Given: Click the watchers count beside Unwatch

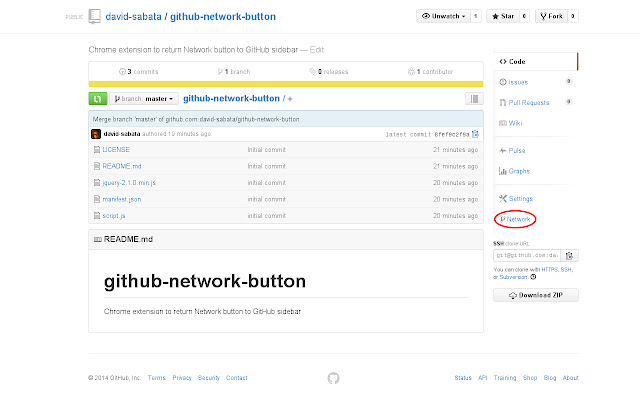Looking at the screenshot, I should pyautogui.click(x=476, y=16).
